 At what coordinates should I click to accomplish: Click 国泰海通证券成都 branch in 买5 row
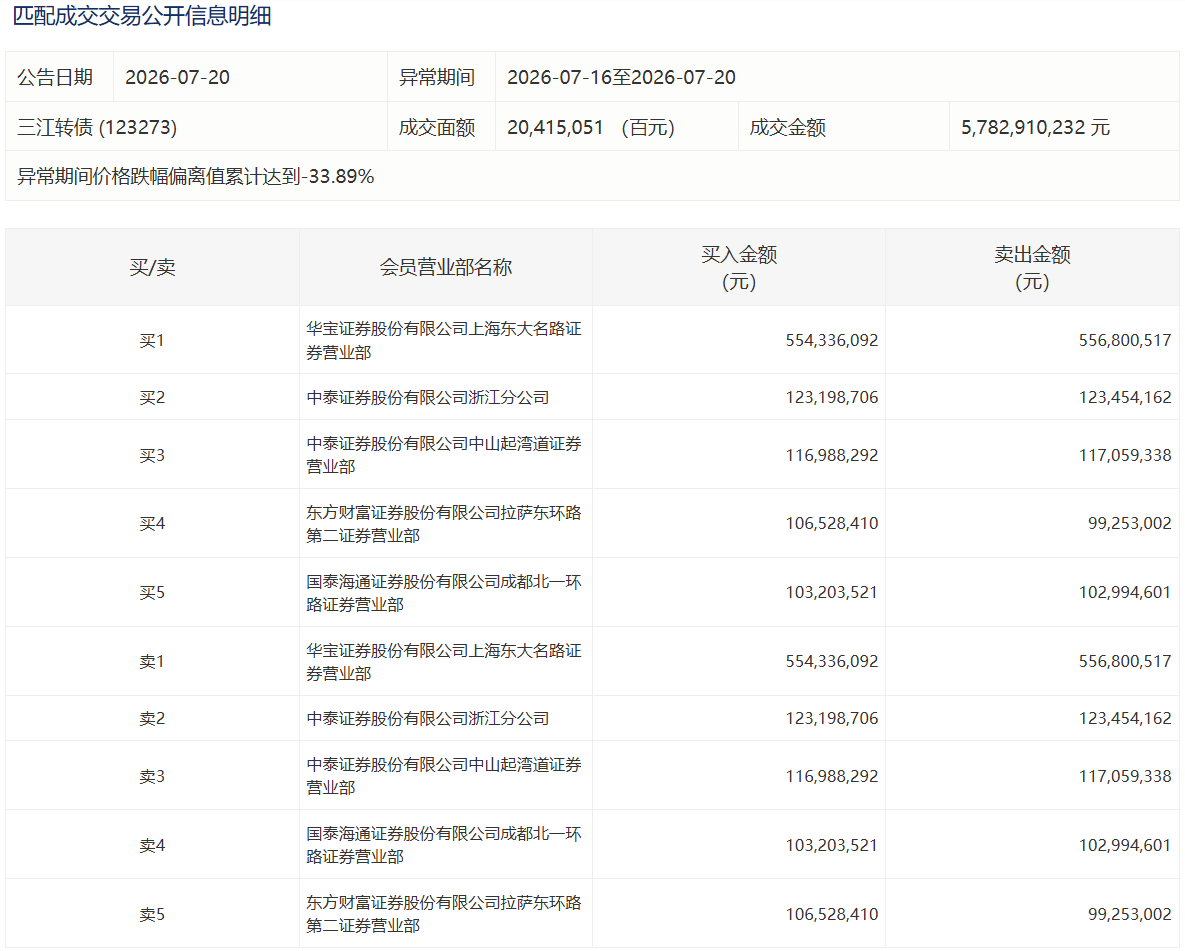click(444, 593)
